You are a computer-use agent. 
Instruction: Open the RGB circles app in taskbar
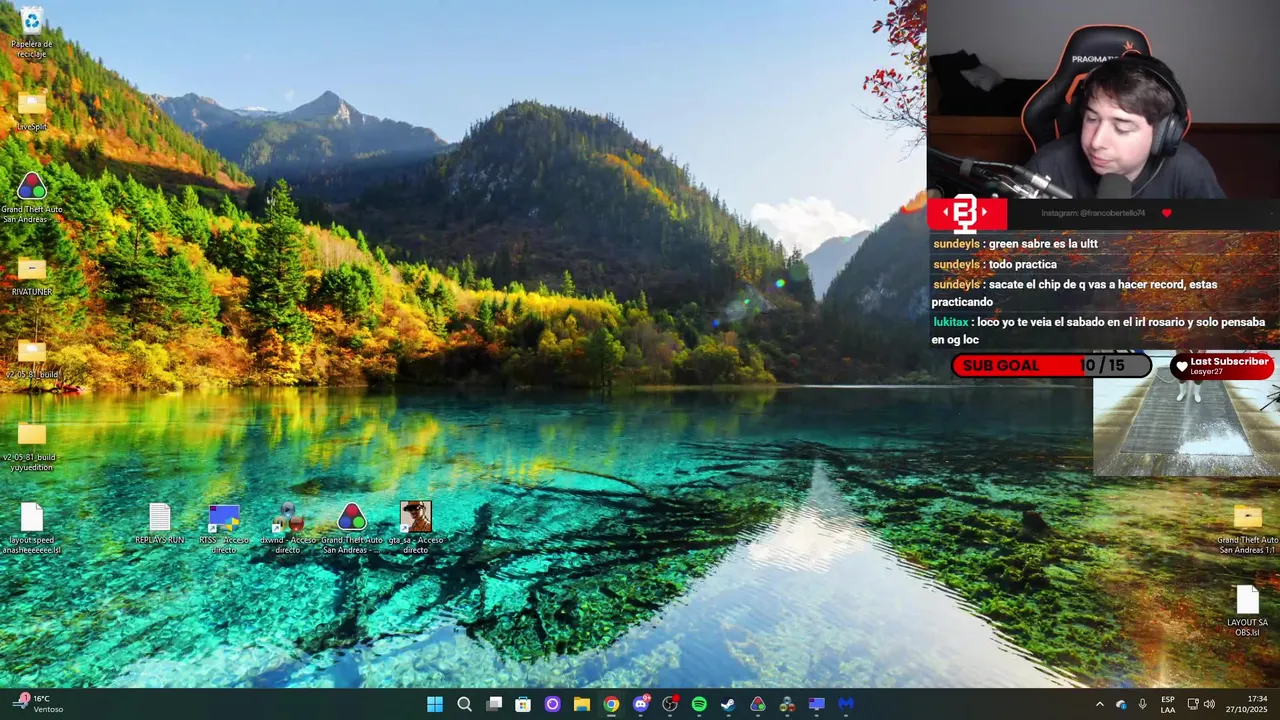click(x=758, y=704)
